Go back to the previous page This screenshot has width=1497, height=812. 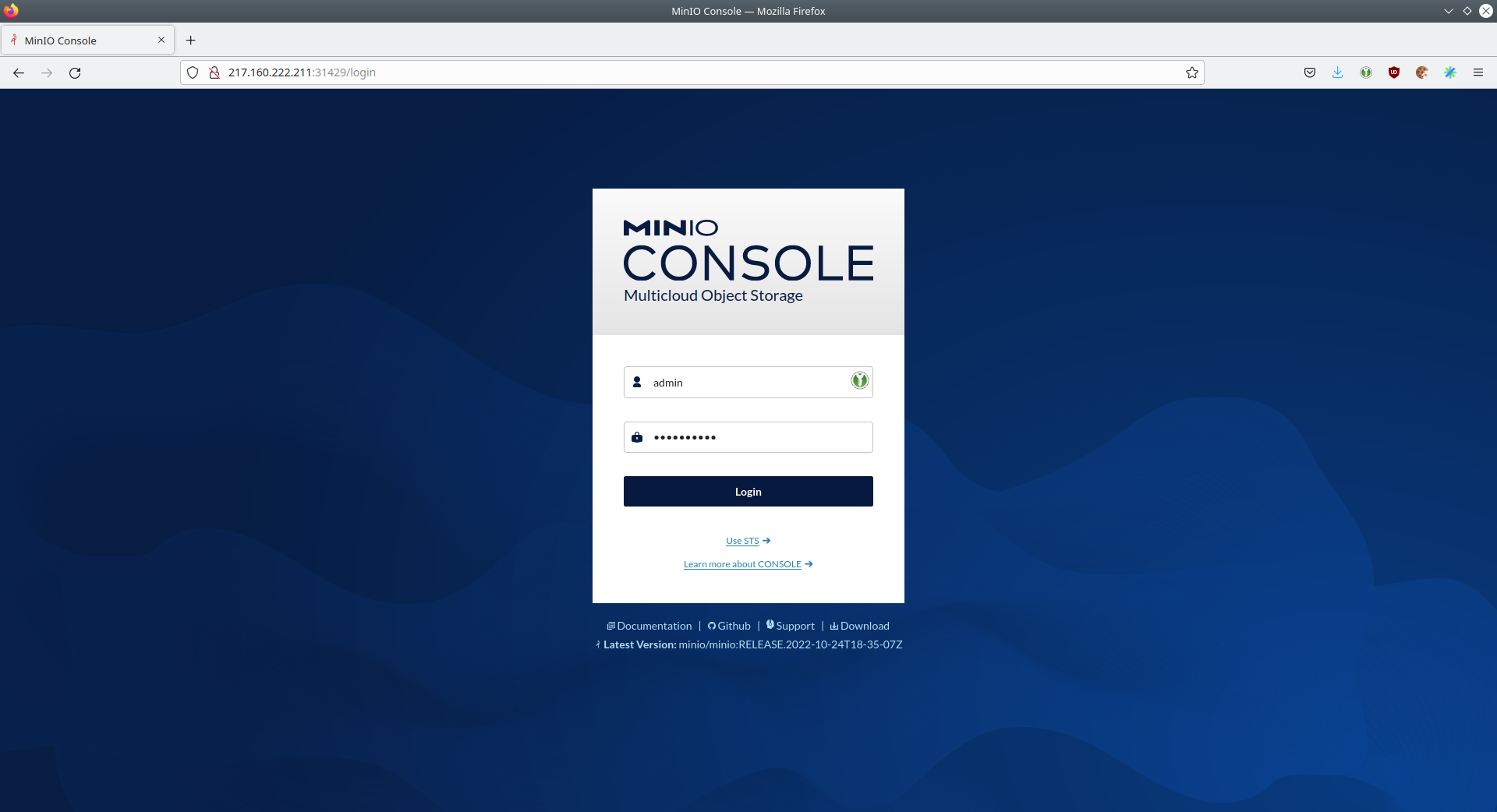[x=19, y=72]
